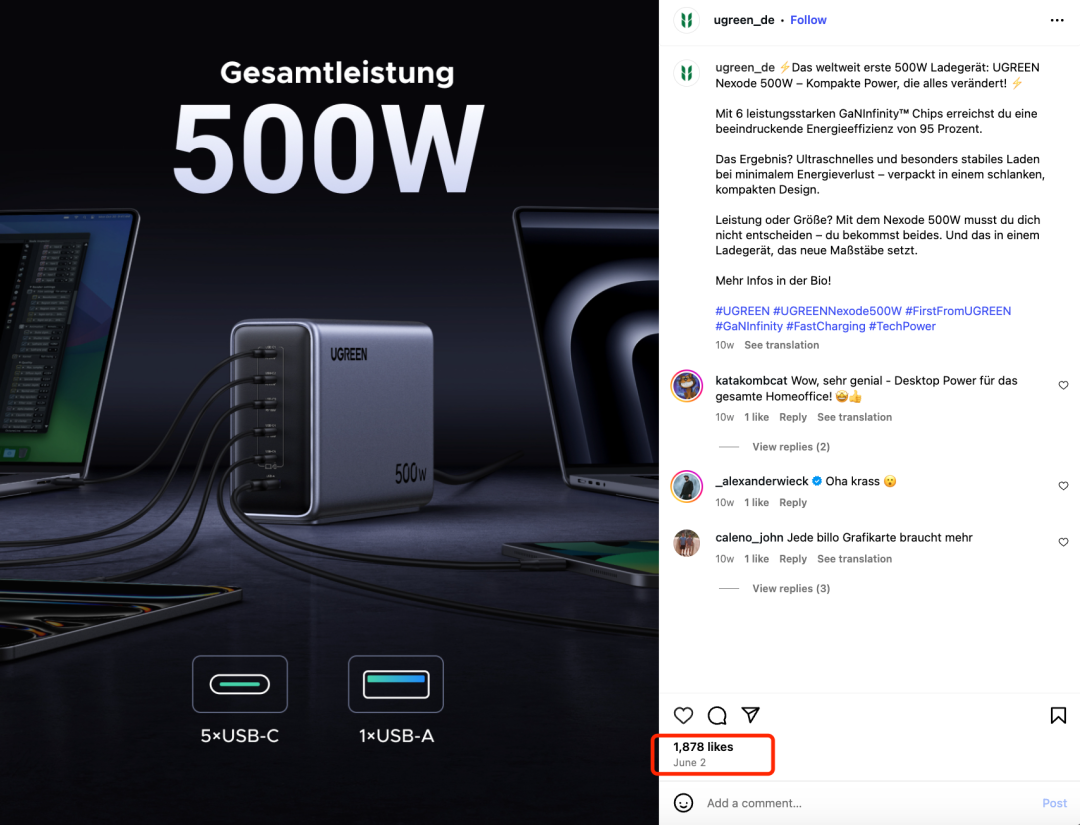Open katakombcat's profile picture

[x=687, y=386]
